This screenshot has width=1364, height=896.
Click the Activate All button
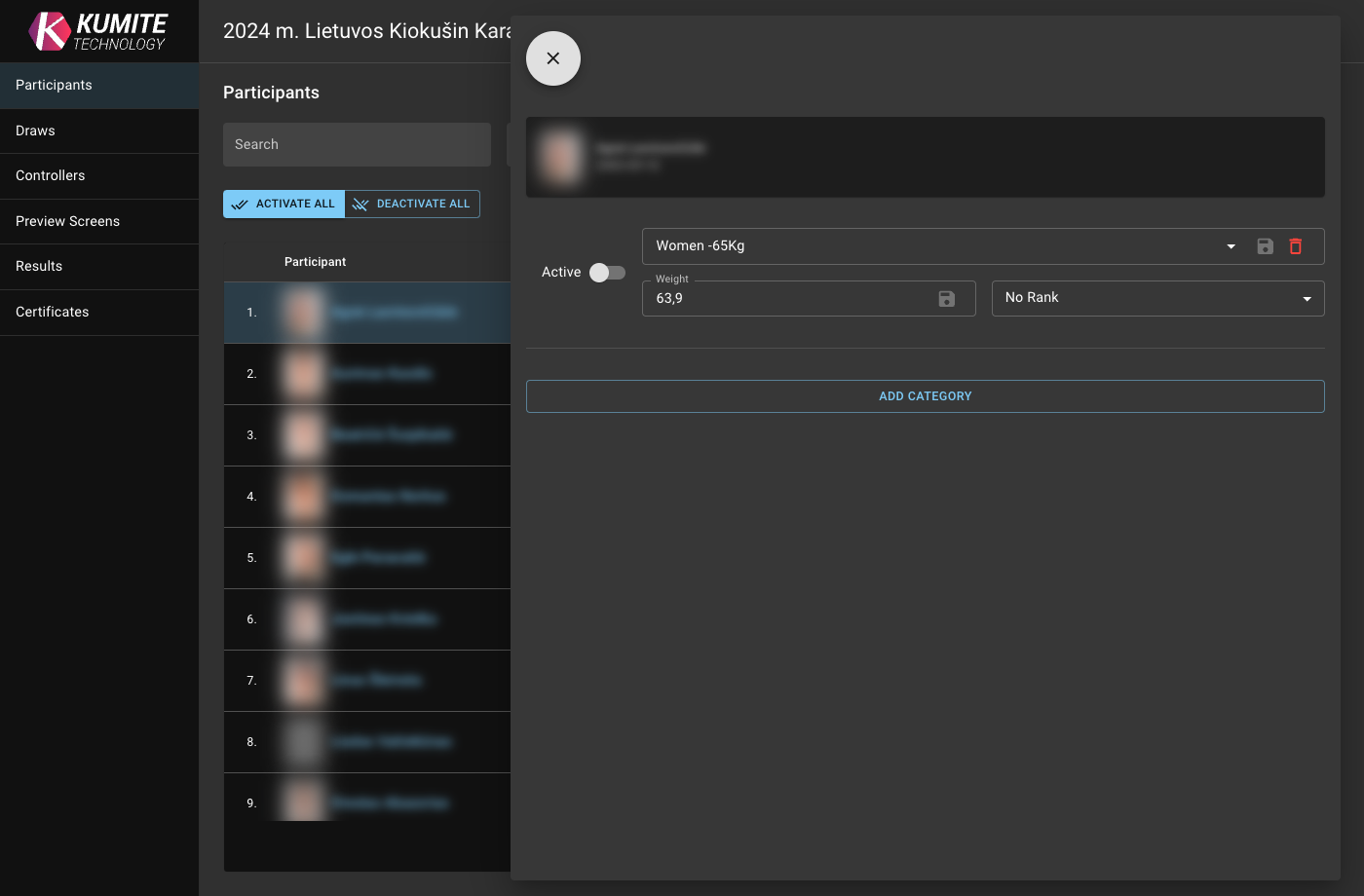click(x=284, y=204)
